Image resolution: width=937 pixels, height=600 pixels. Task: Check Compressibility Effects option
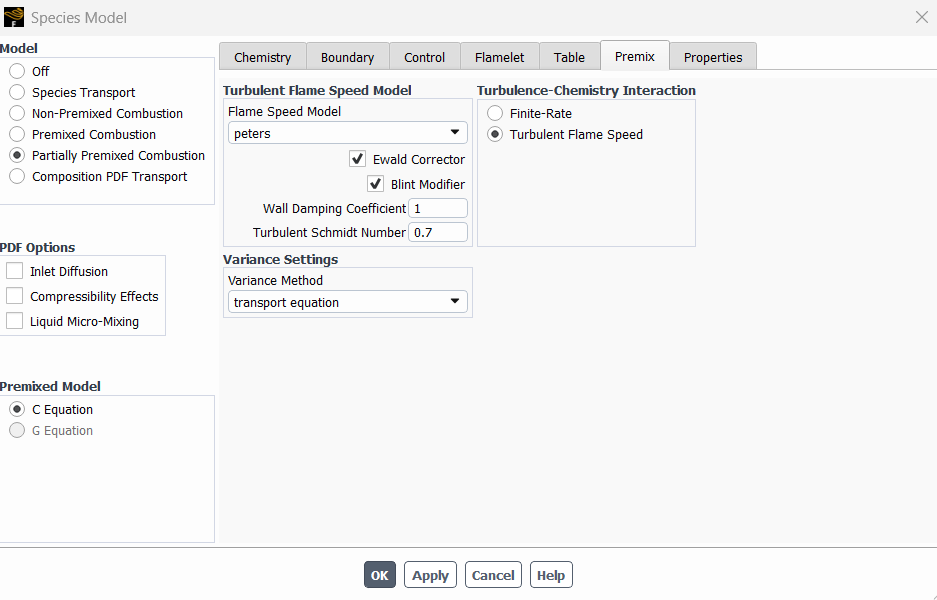pos(15,296)
